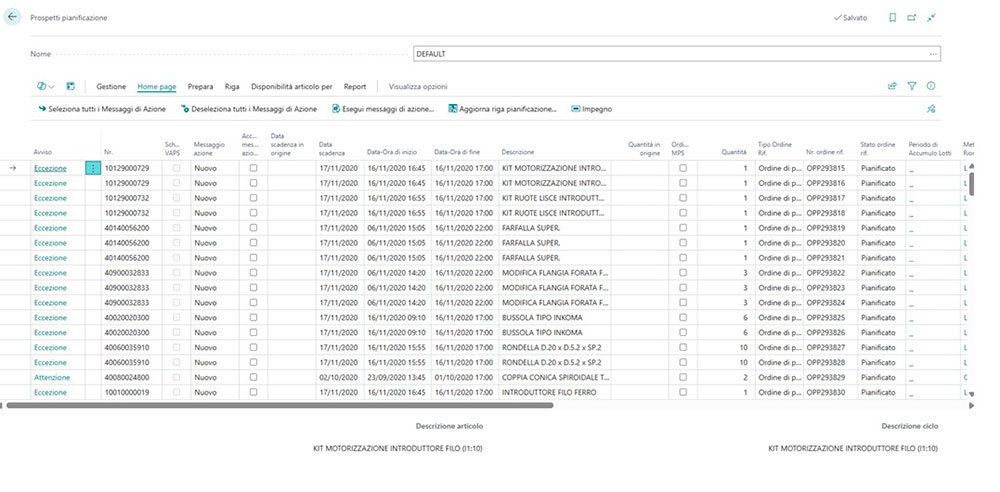The image size is (1000, 492).
Task: Toggle Ordine MPS checkbox for OPP293830 row
Action: pos(683,392)
